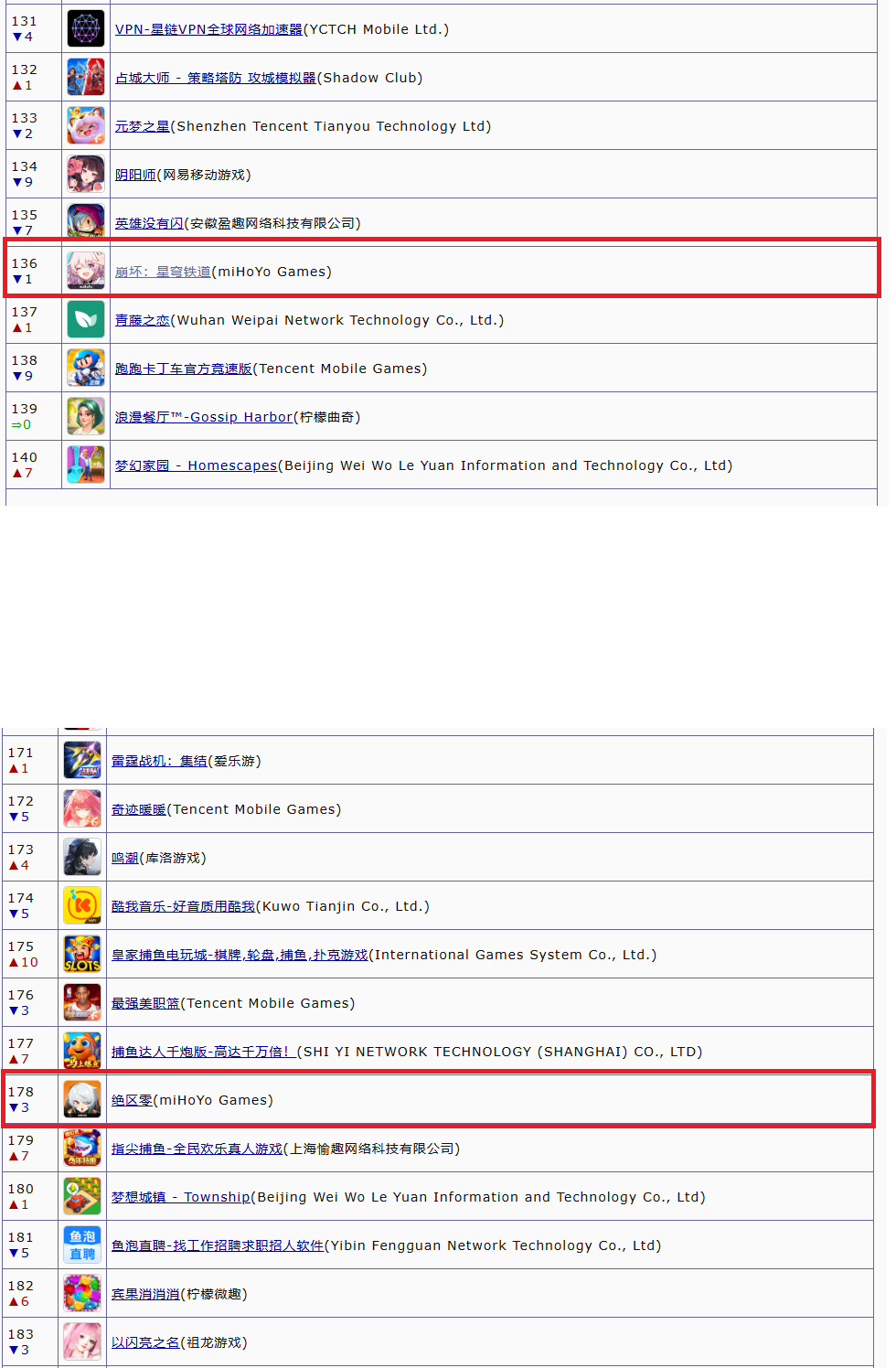Open the 梦想城镇 - Township link
Image resolution: width=896 pixels, height=1368 pixels.
tap(181, 1197)
